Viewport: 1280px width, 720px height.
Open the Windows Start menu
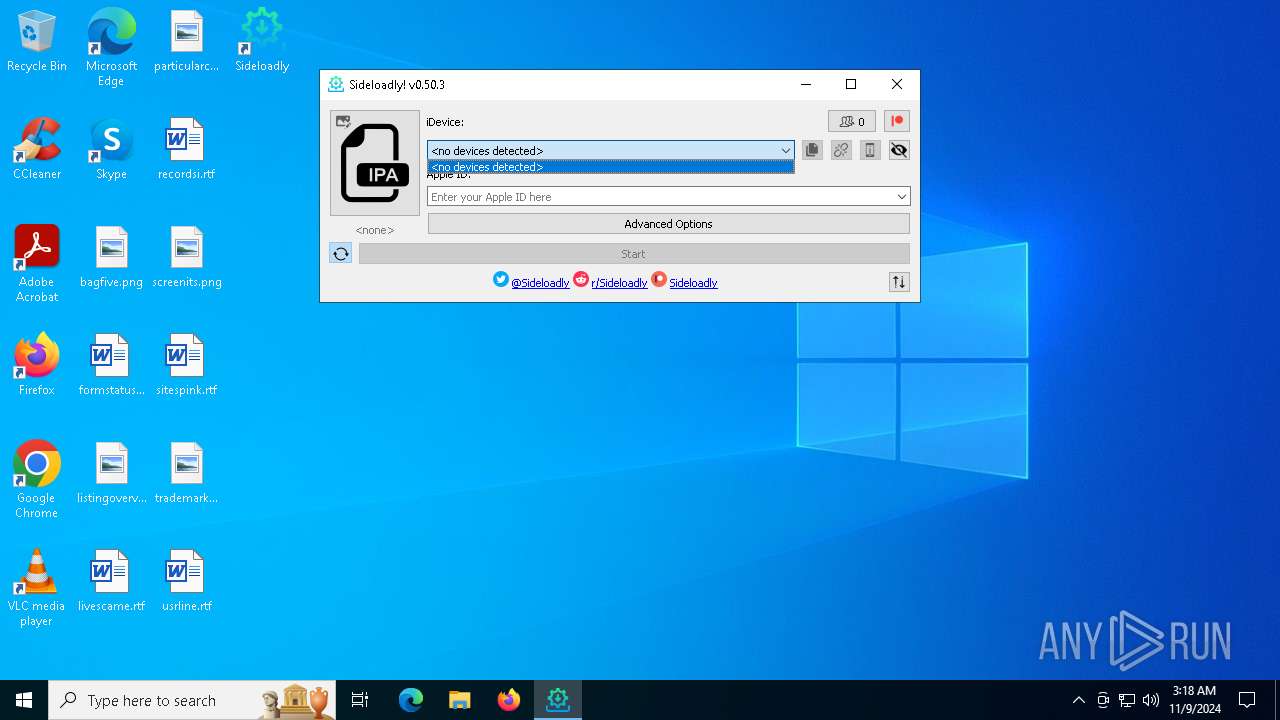[24, 700]
